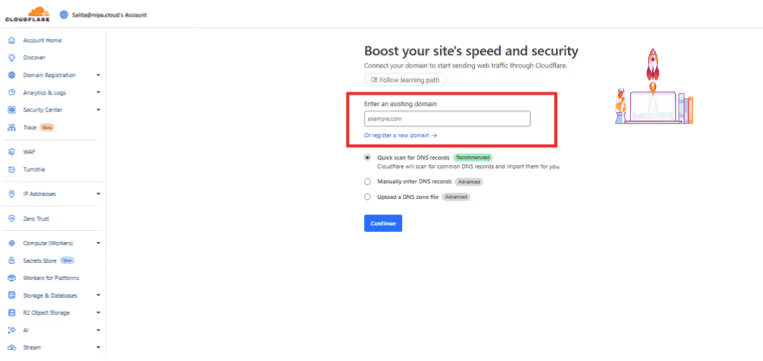763x361 pixels.
Task: Select Quick scan for DNS records
Action: (367, 158)
